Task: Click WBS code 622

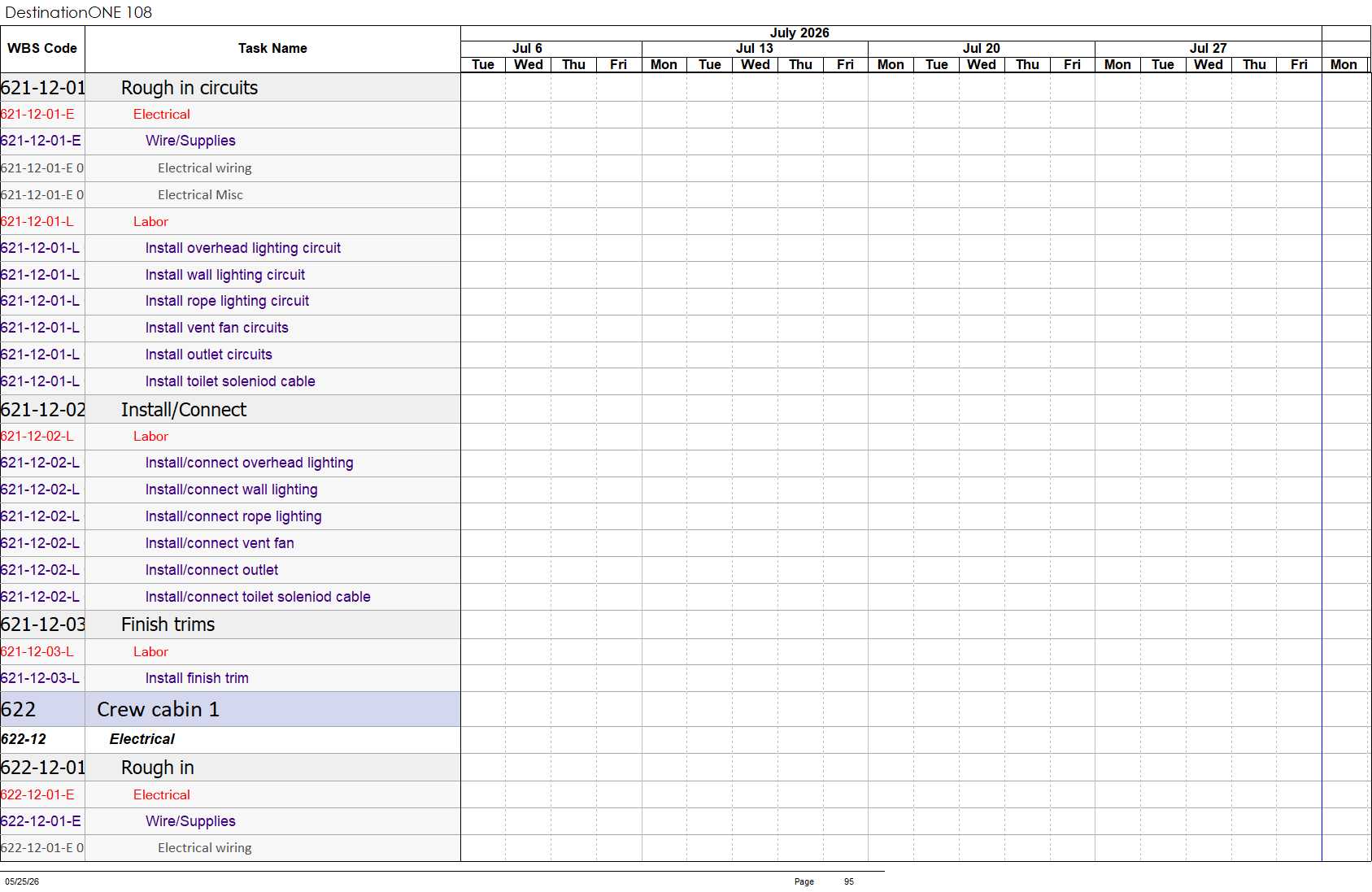Action: tap(18, 710)
